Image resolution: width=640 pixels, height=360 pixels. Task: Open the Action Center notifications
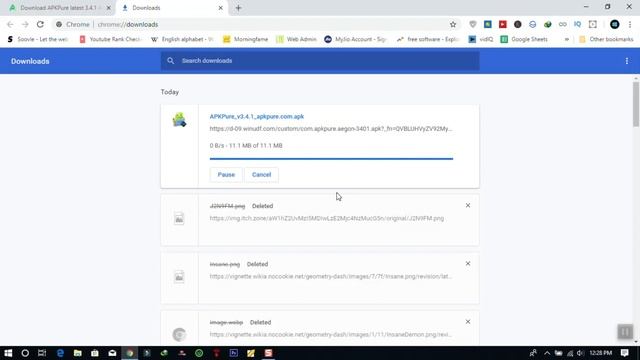pyautogui.click(x=624, y=353)
